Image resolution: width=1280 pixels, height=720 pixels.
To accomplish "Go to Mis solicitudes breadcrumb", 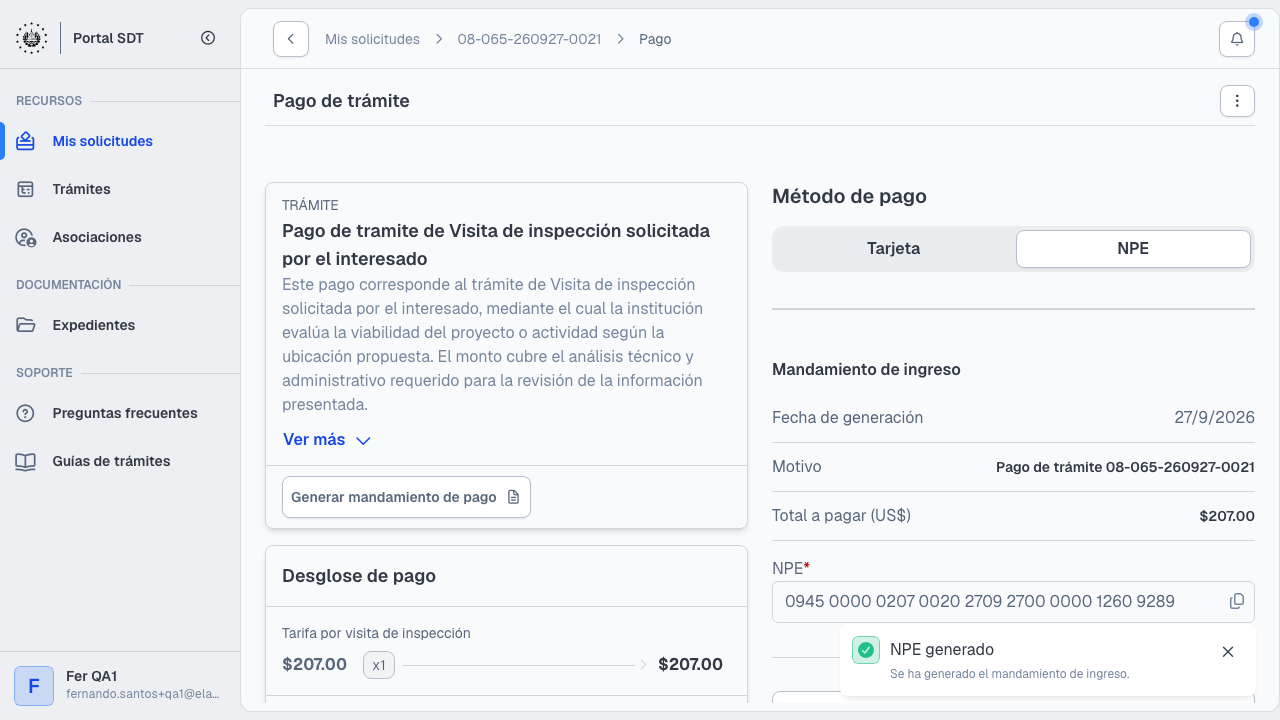I will [372, 39].
